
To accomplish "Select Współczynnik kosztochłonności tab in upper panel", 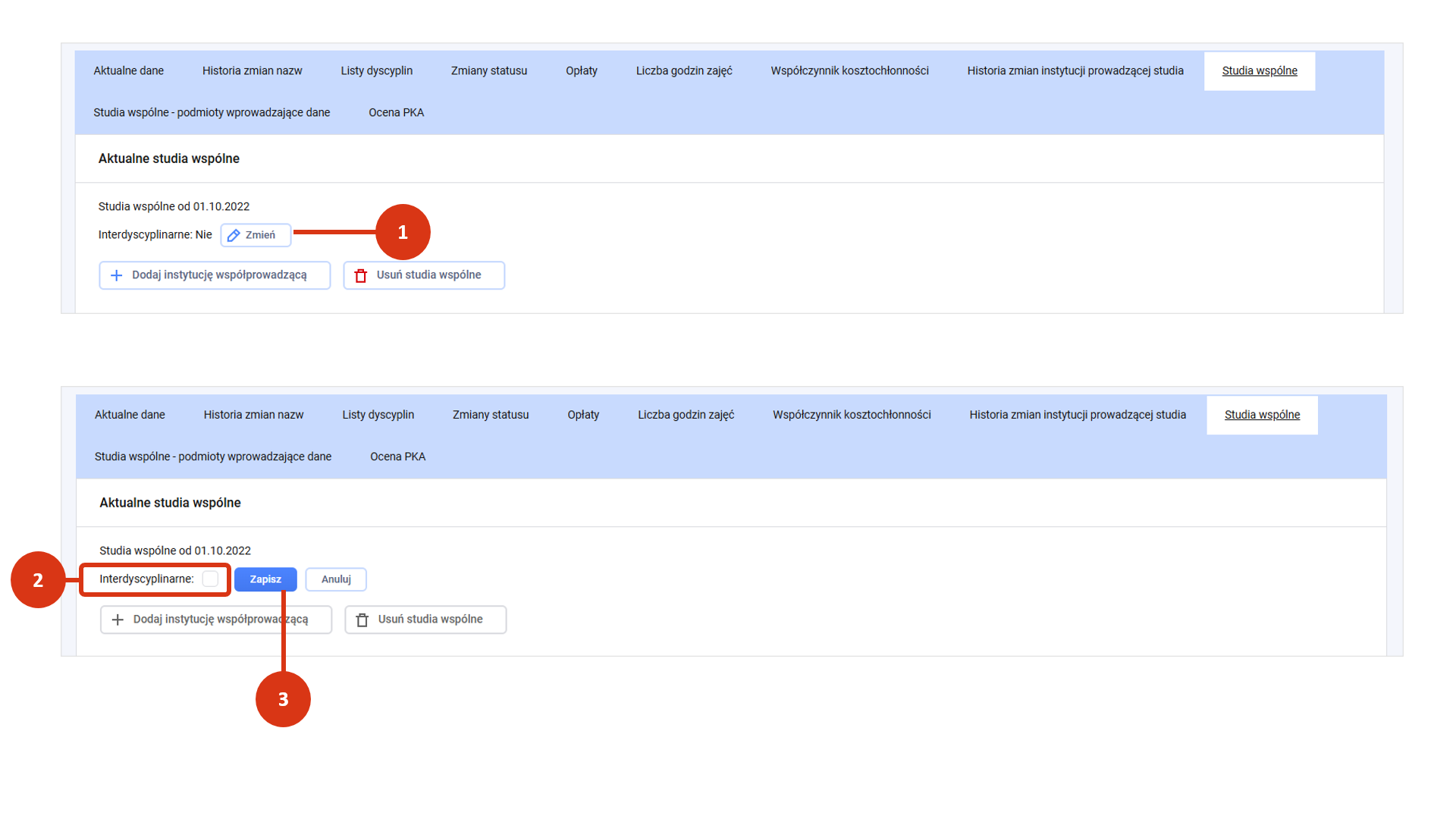I will [849, 71].
